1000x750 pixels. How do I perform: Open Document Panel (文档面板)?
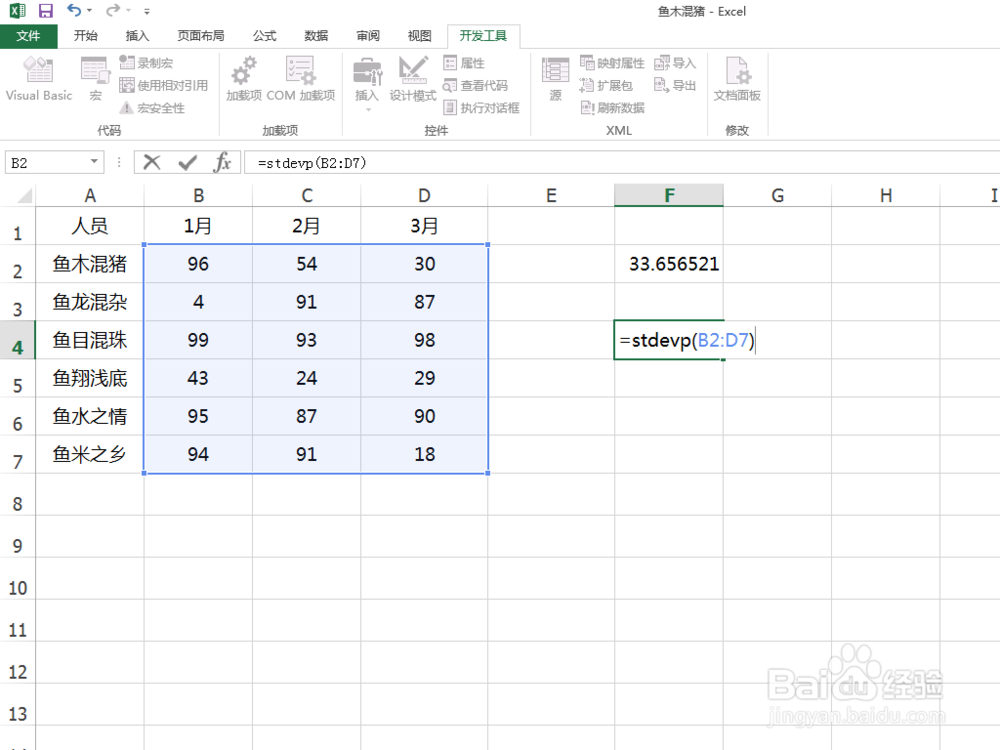point(737,78)
